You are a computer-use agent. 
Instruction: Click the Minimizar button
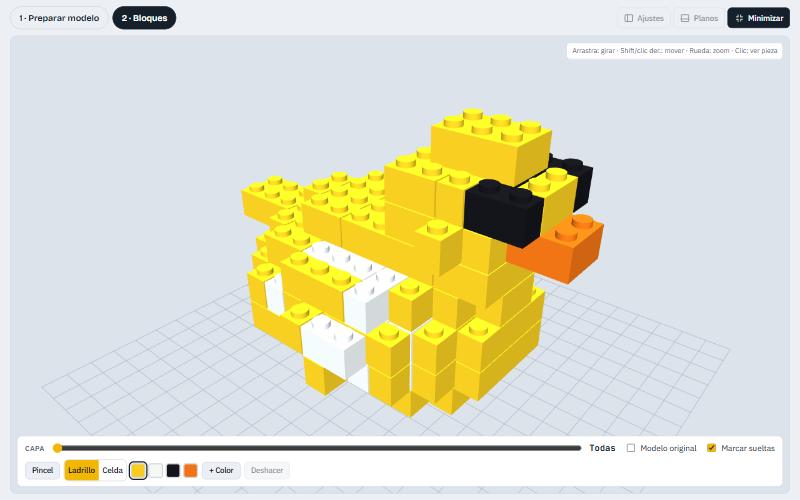click(759, 18)
